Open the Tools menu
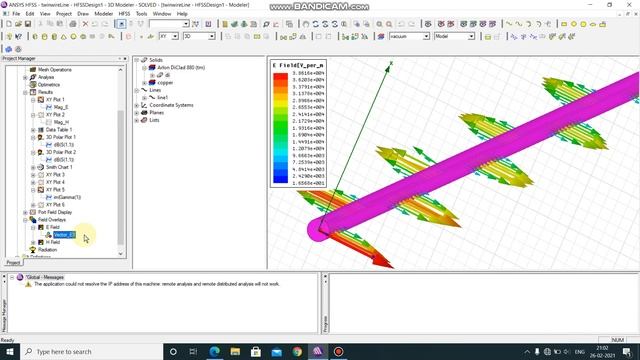This screenshot has width=640, height=360. coord(141,13)
